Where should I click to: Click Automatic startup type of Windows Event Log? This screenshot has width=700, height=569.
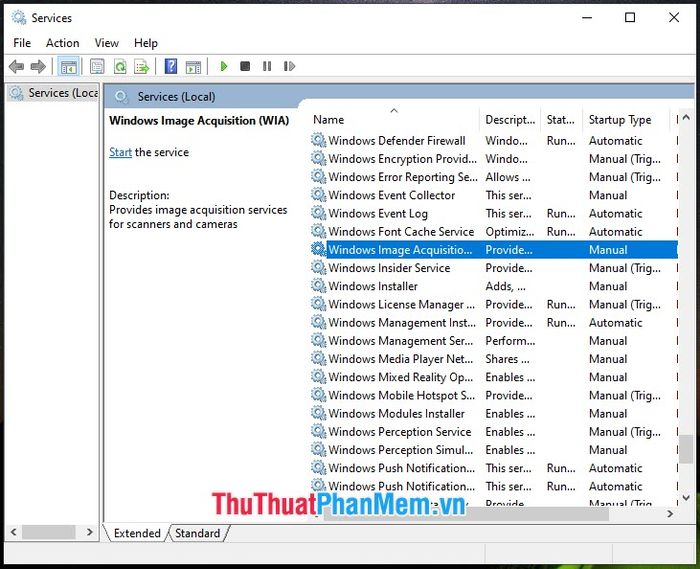click(x=616, y=213)
